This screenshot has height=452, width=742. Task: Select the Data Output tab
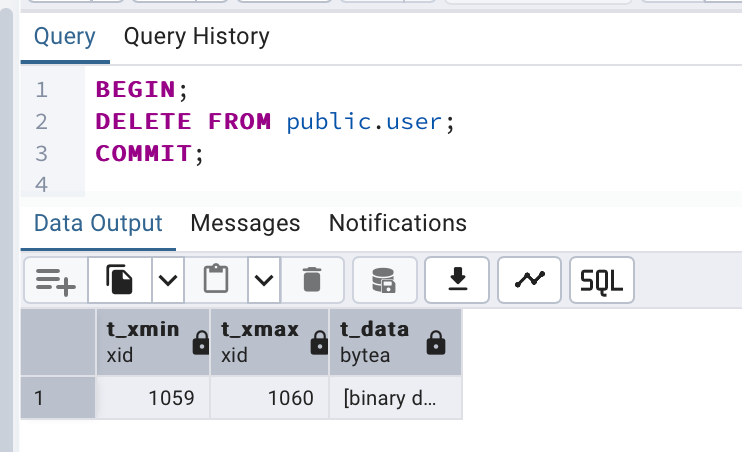pyautogui.click(x=98, y=223)
